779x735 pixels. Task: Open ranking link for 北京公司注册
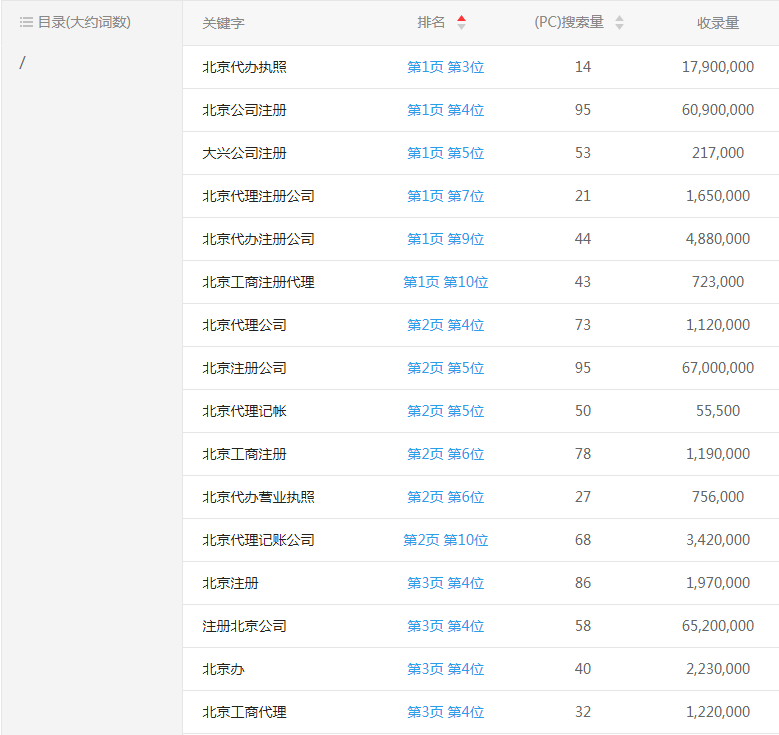pos(445,110)
